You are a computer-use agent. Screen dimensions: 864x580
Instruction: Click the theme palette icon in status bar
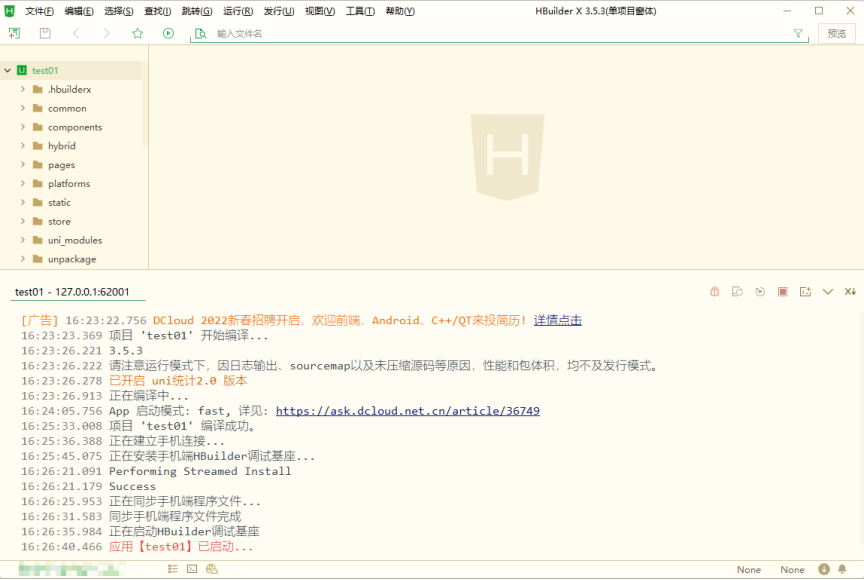pos(212,569)
